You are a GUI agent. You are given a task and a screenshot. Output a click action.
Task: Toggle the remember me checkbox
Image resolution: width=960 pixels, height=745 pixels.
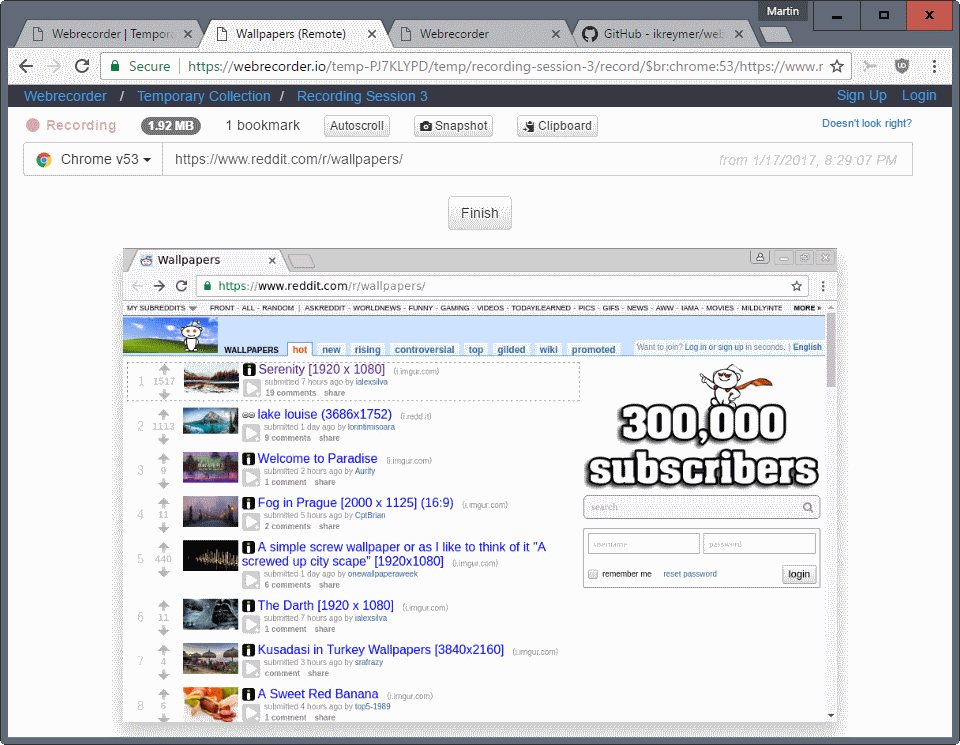pos(593,574)
